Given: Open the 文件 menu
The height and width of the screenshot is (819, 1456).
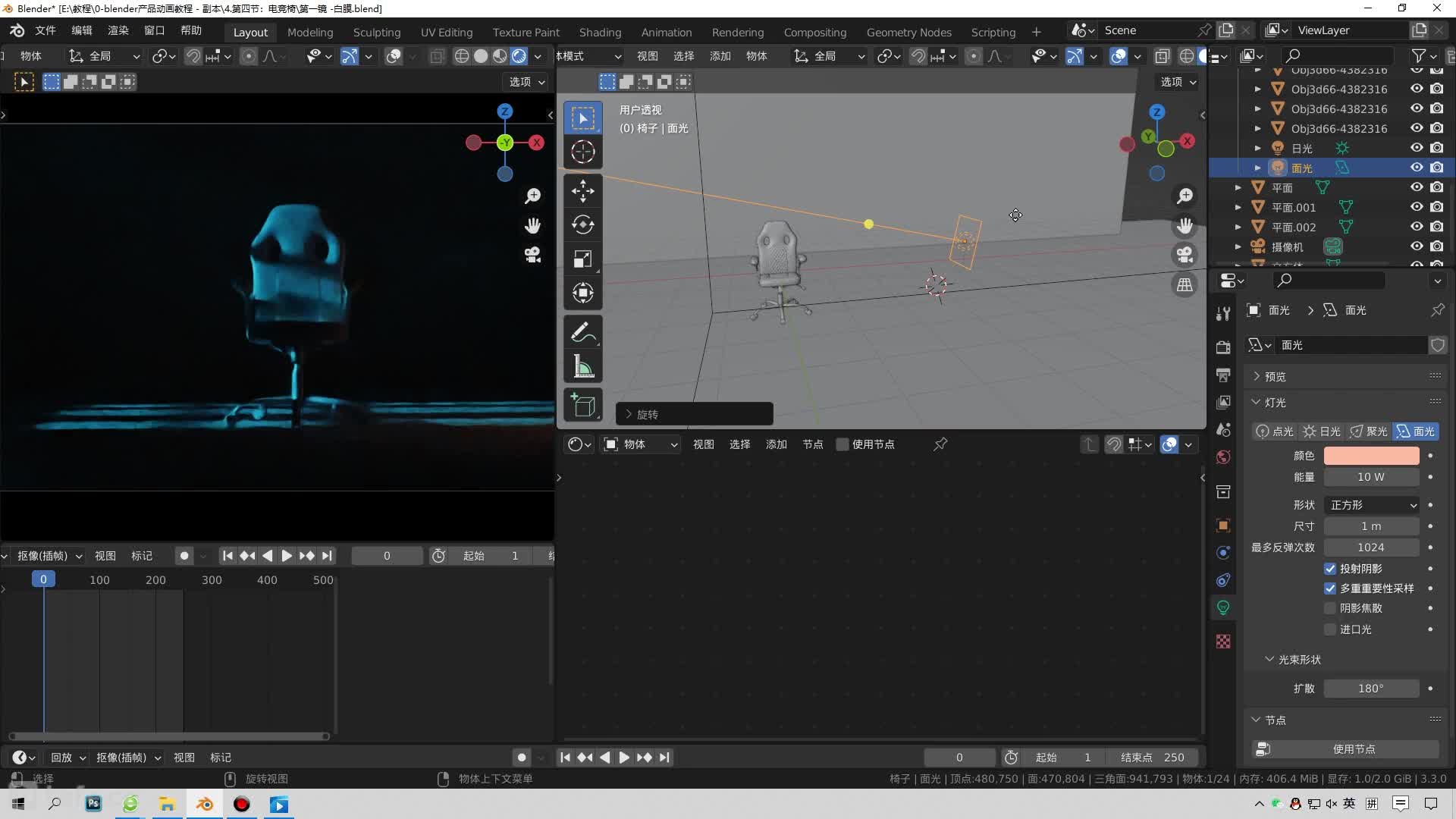Looking at the screenshot, I should [x=45, y=30].
